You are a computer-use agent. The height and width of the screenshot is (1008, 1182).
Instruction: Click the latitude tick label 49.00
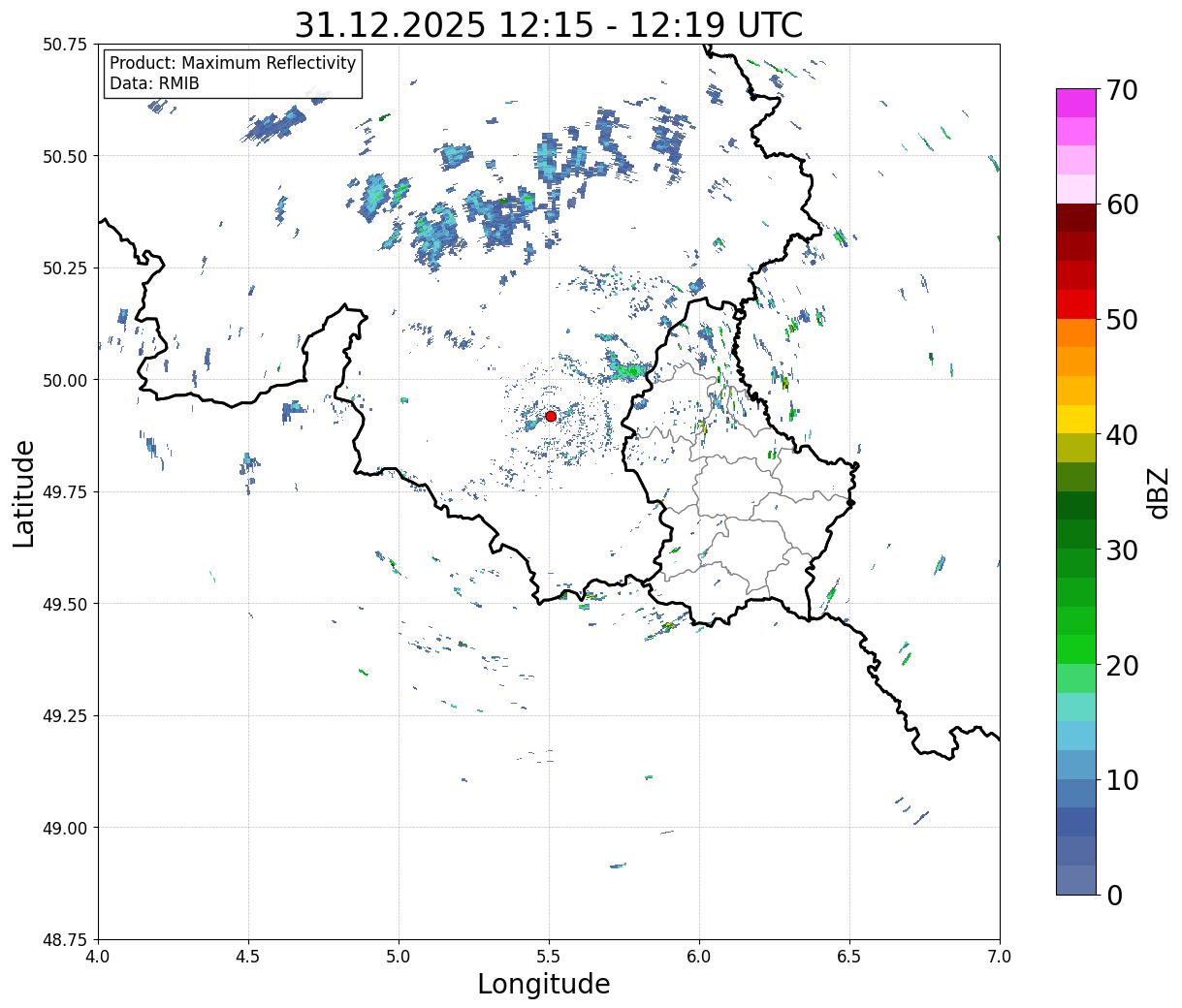[65, 828]
